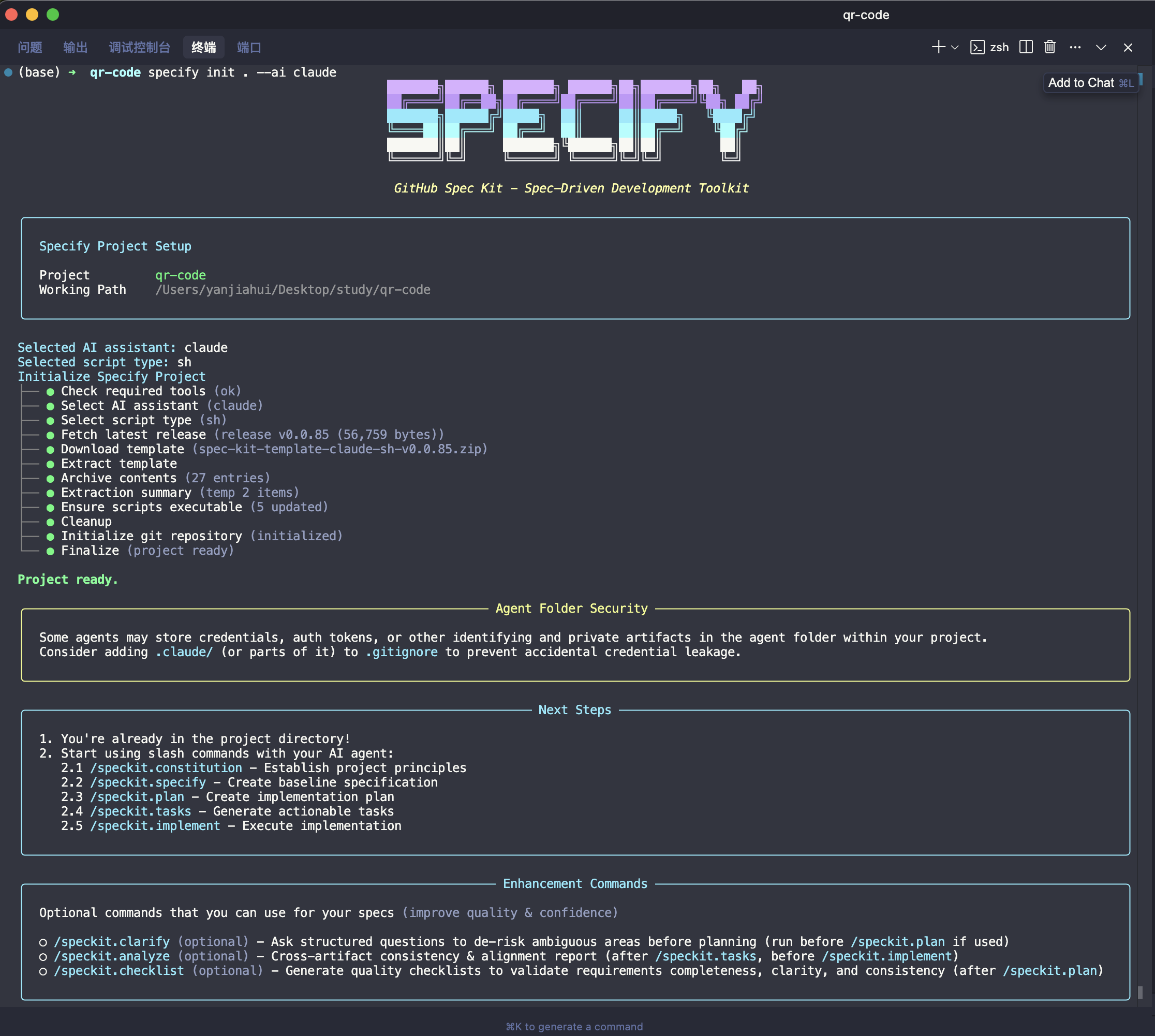Image resolution: width=1155 pixels, height=1036 pixels.
Task: Click the working path /Users/yanjiahui/Desktop/study/qr-code
Action: (292, 290)
